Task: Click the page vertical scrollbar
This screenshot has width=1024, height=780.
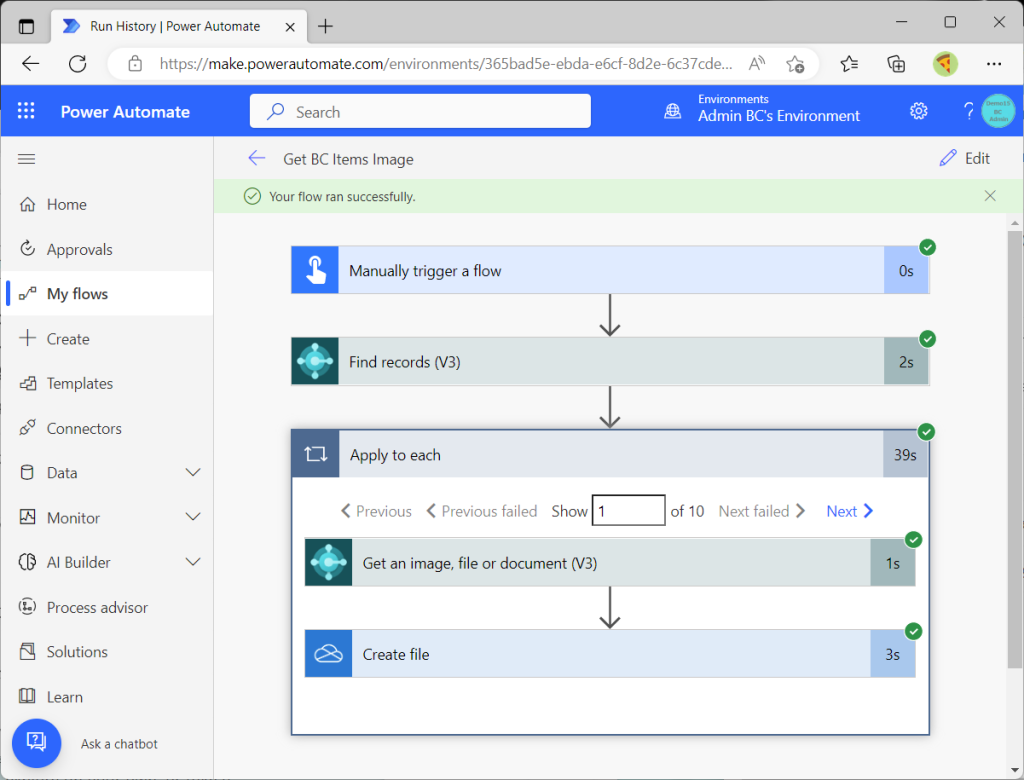Action: [1014, 449]
